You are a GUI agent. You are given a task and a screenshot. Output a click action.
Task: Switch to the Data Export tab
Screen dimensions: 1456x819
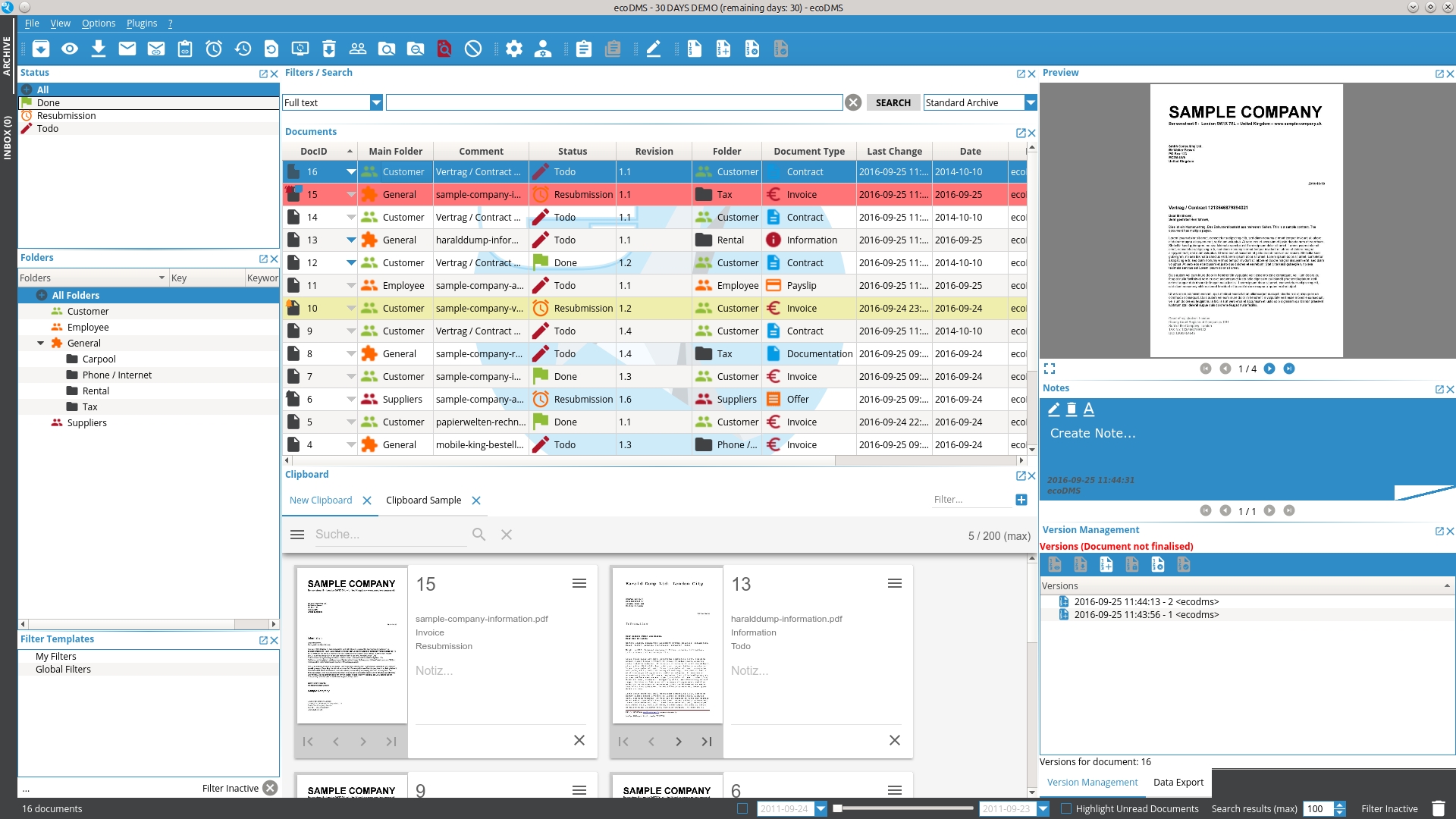[x=1178, y=782]
